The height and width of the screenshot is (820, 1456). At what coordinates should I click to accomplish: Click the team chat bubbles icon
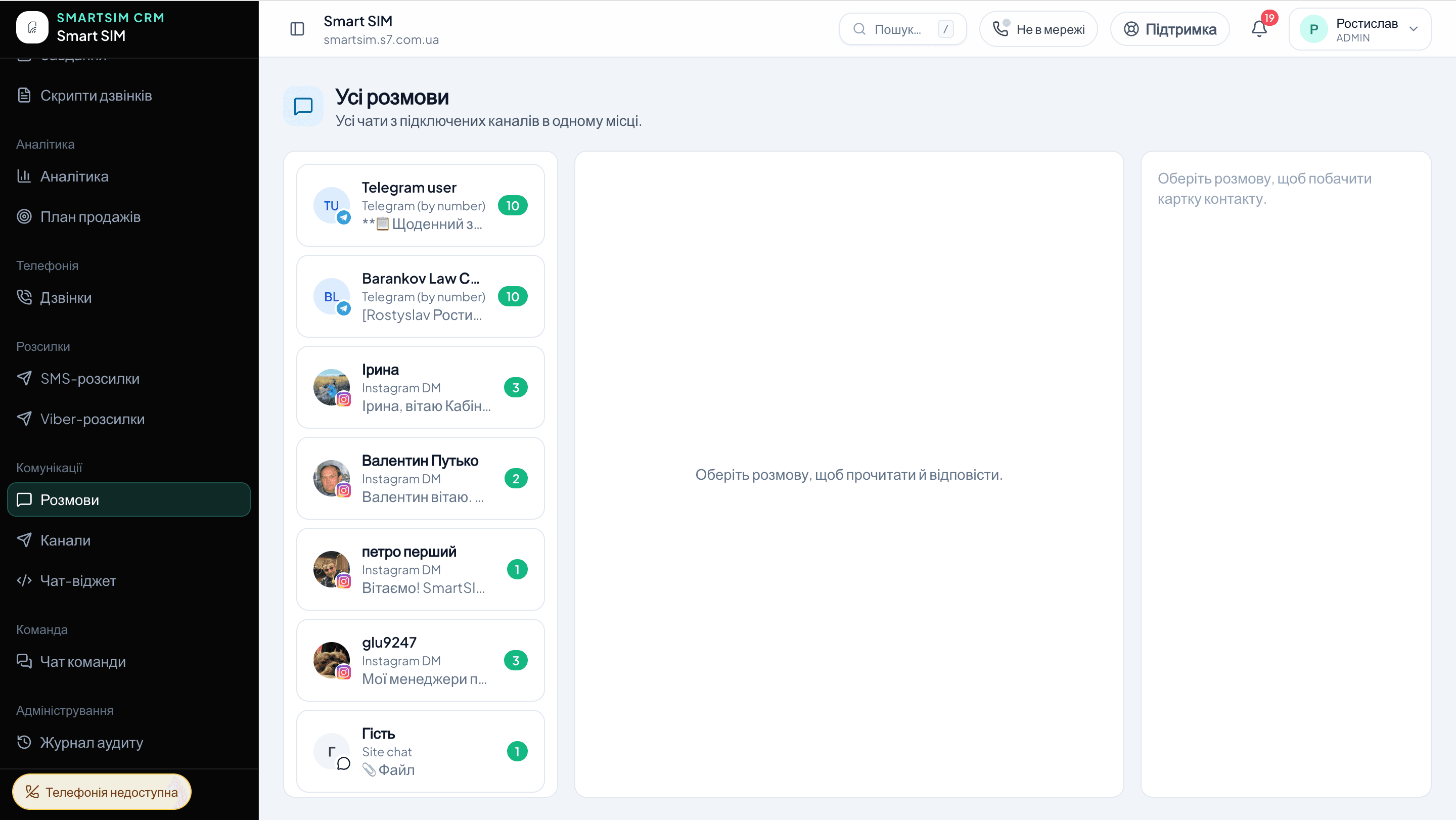(24, 661)
